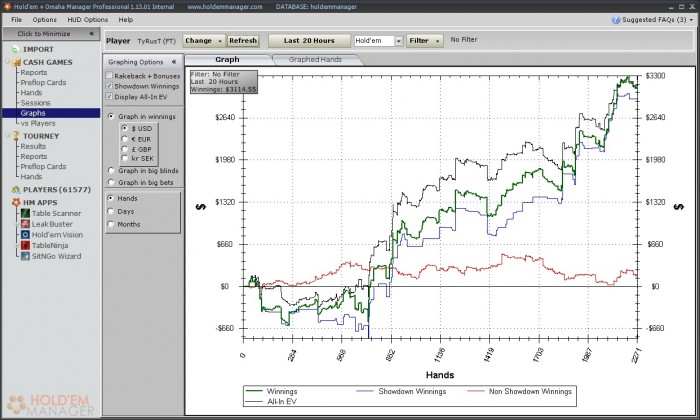Open the Table Scanner app icon
The image size is (700, 420).
point(25,213)
